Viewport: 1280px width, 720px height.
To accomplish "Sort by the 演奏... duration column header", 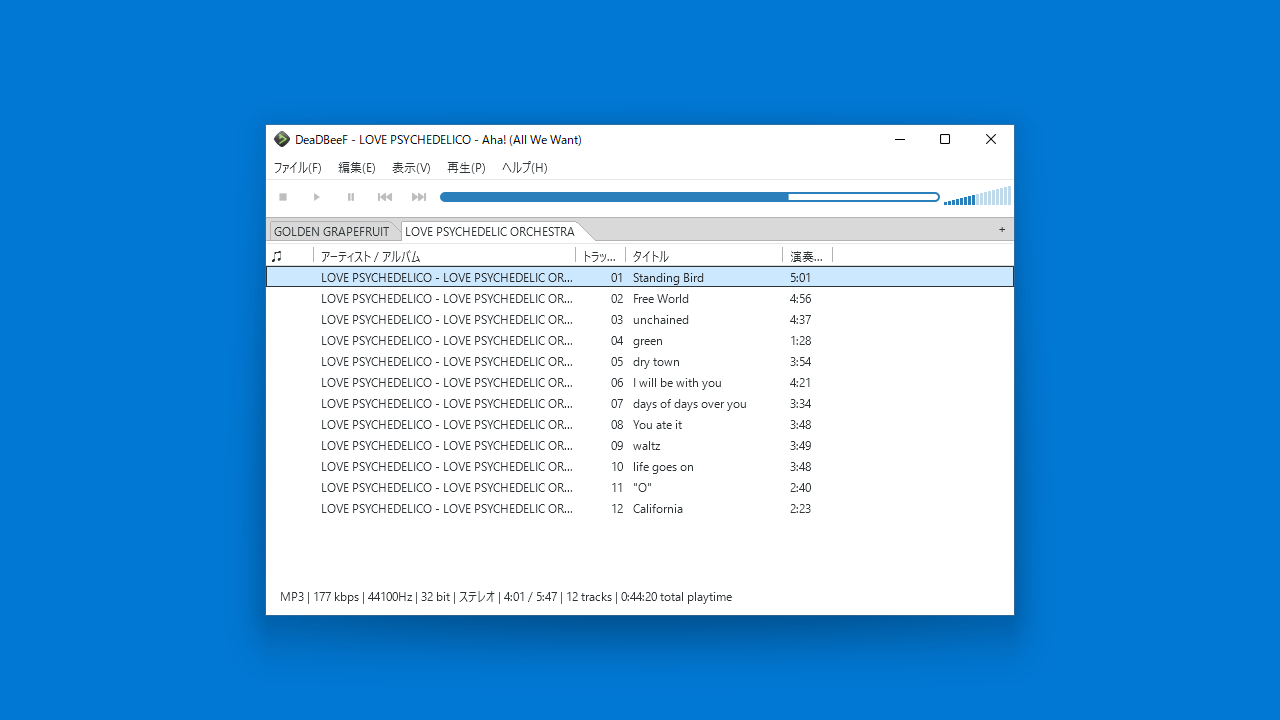I will coord(808,256).
